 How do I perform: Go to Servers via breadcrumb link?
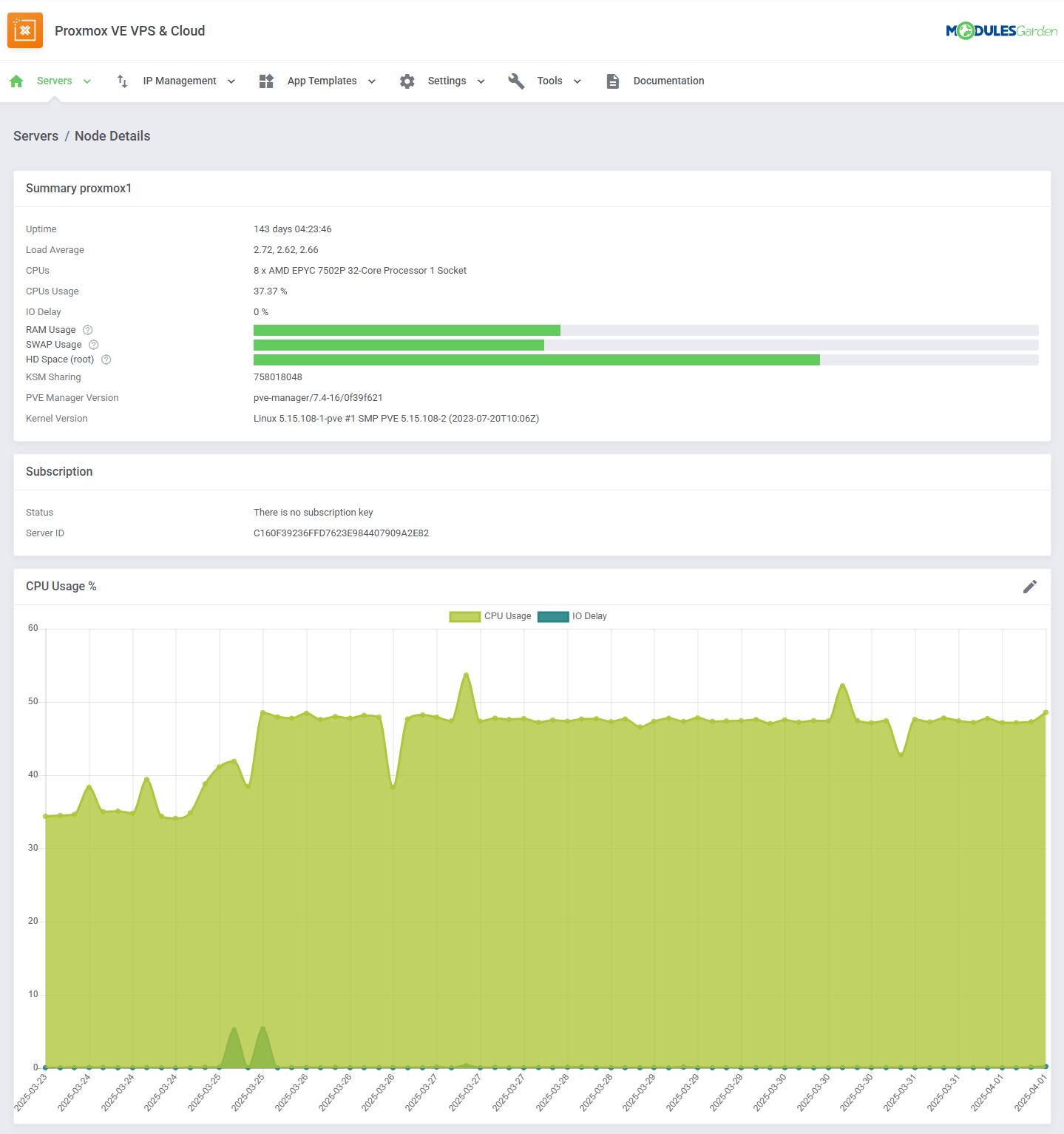[x=35, y=136]
